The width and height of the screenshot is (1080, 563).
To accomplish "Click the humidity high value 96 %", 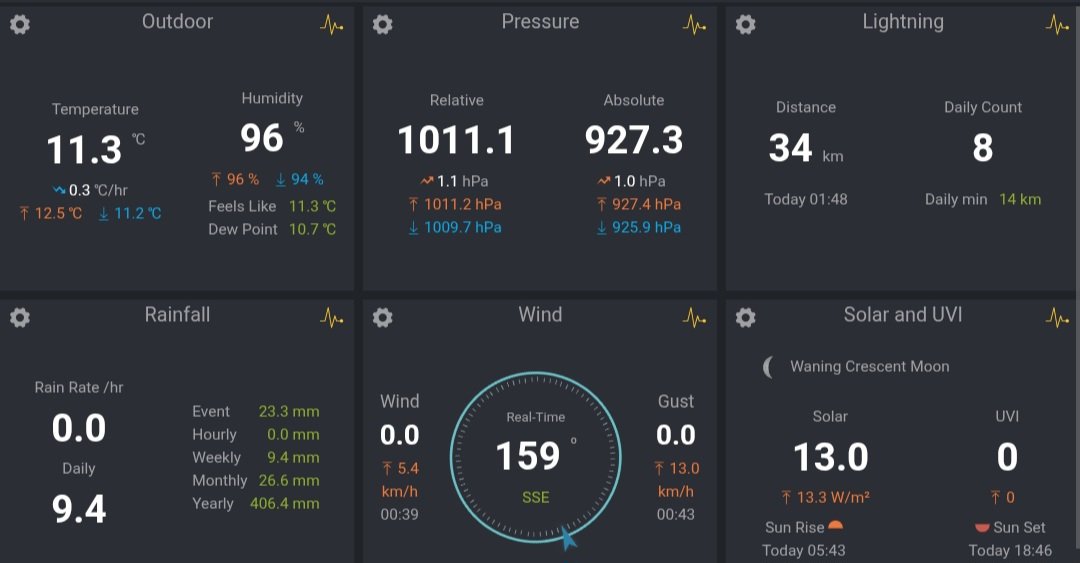I will pyautogui.click(x=236, y=179).
